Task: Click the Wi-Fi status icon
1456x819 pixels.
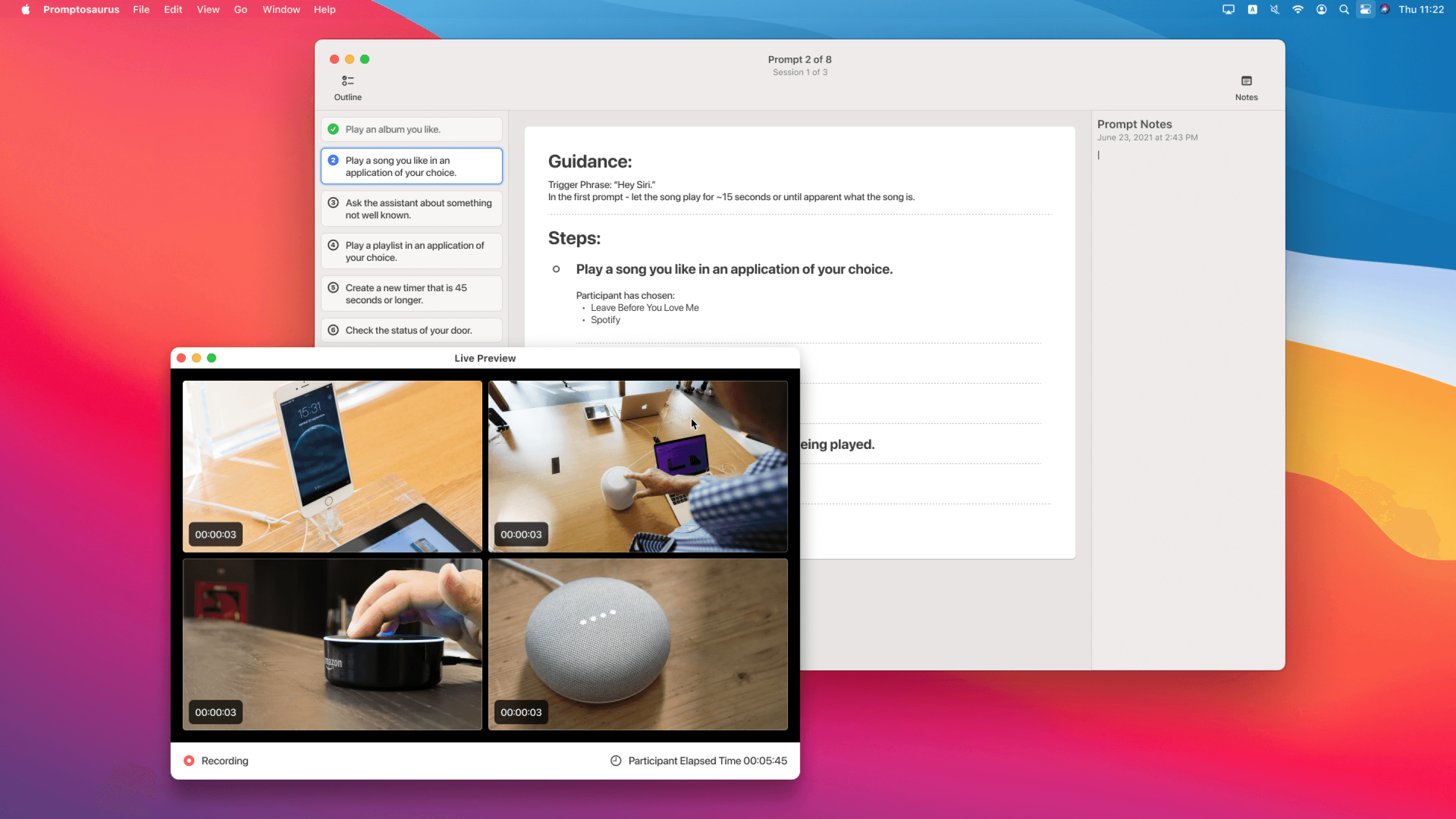Action: [x=1298, y=10]
